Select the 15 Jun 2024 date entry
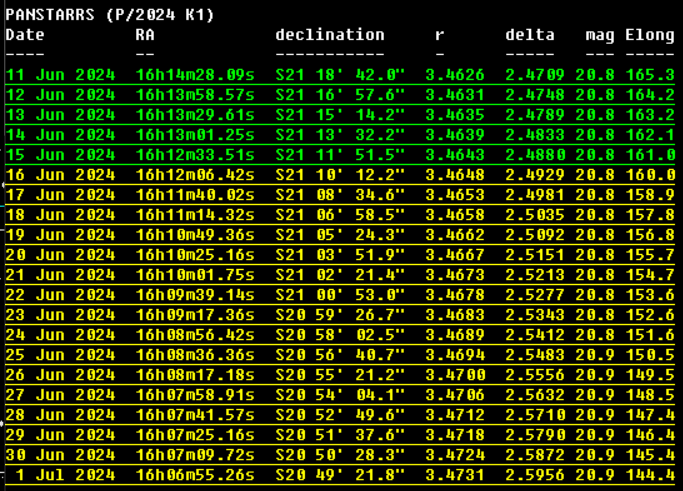The height and width of the screenshot is (491, 683). (60, 155)
